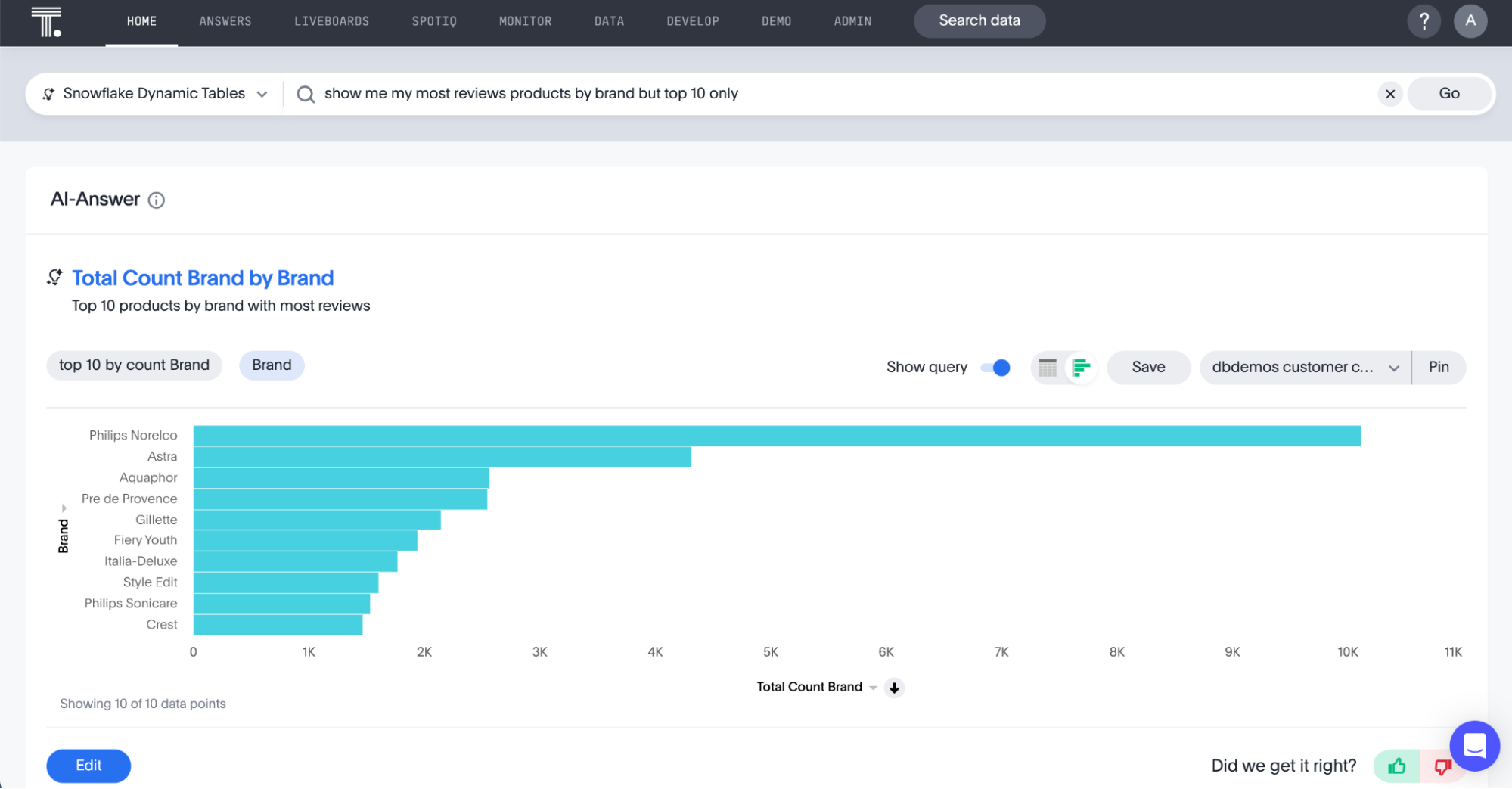The height and width of the screenshot is (789, 1512).
Task: Click the Brand query chip
Action: (x=272, y=365)
